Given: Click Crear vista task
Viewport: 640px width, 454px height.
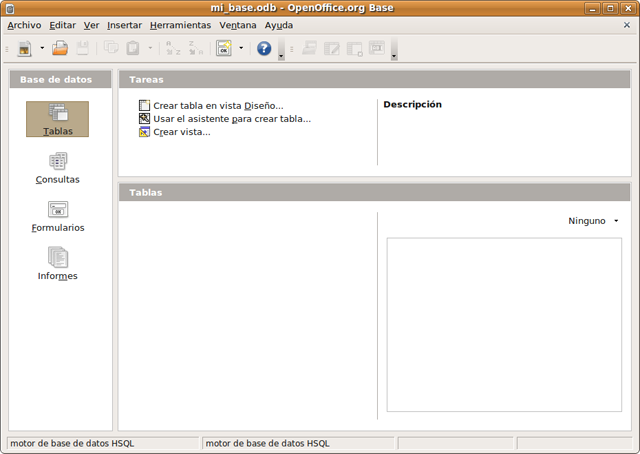Looking at the screenshot, I should pos(181,131).
